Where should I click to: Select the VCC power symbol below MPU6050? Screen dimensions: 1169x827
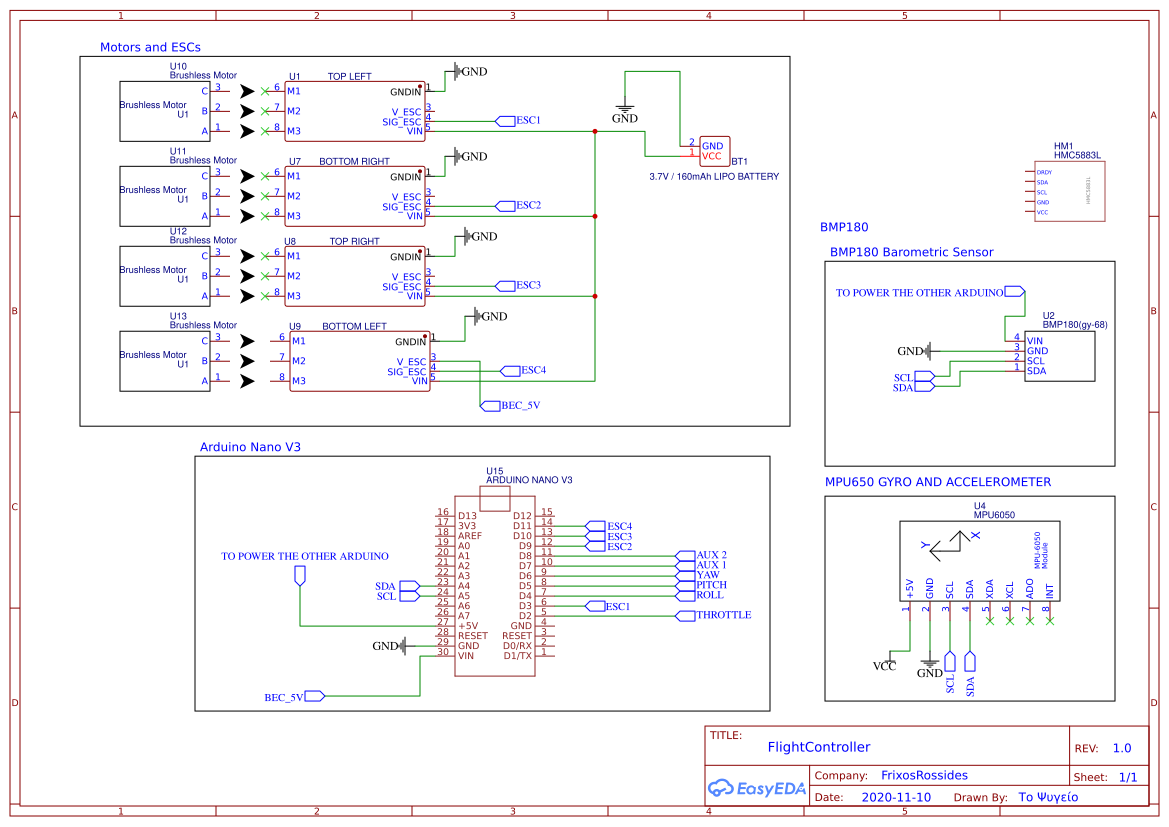click(884, 665)
